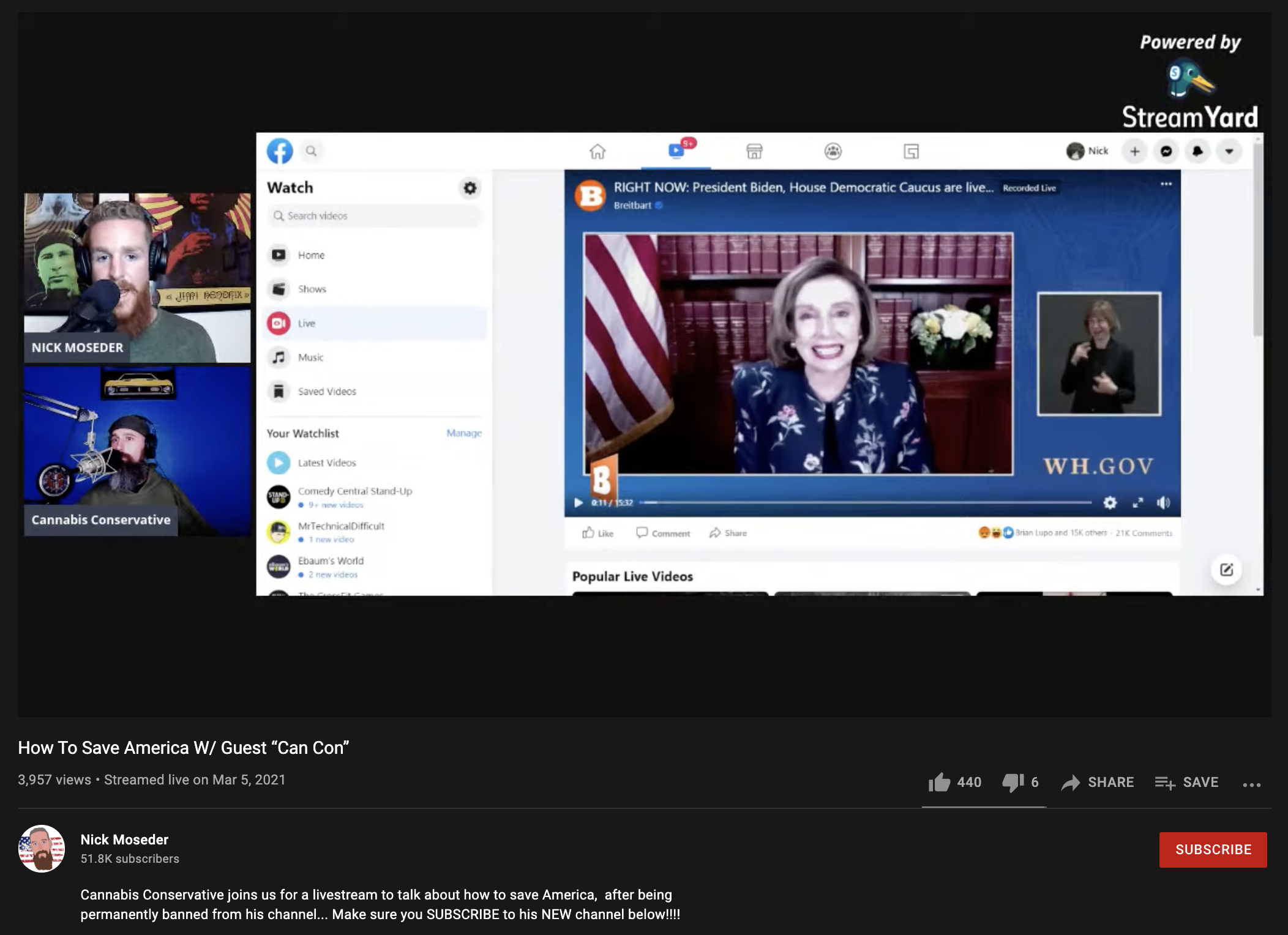Click the Breitbart video progress bar
Screen dimensions: 1288x935
[866, 502]
